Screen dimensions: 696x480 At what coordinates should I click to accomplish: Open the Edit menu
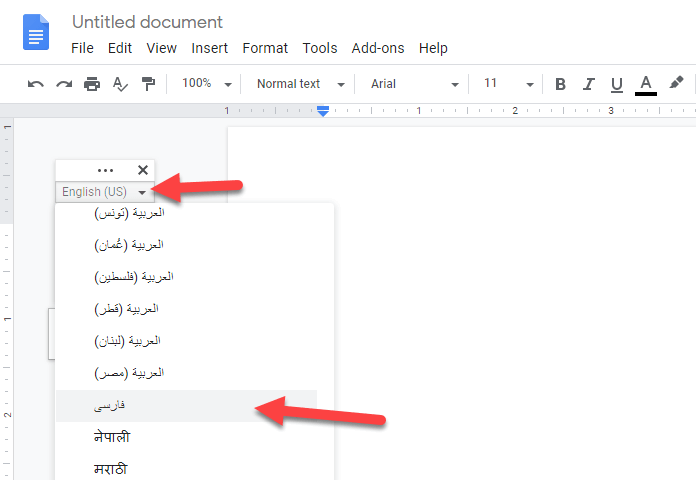click(x=120, y=48)
